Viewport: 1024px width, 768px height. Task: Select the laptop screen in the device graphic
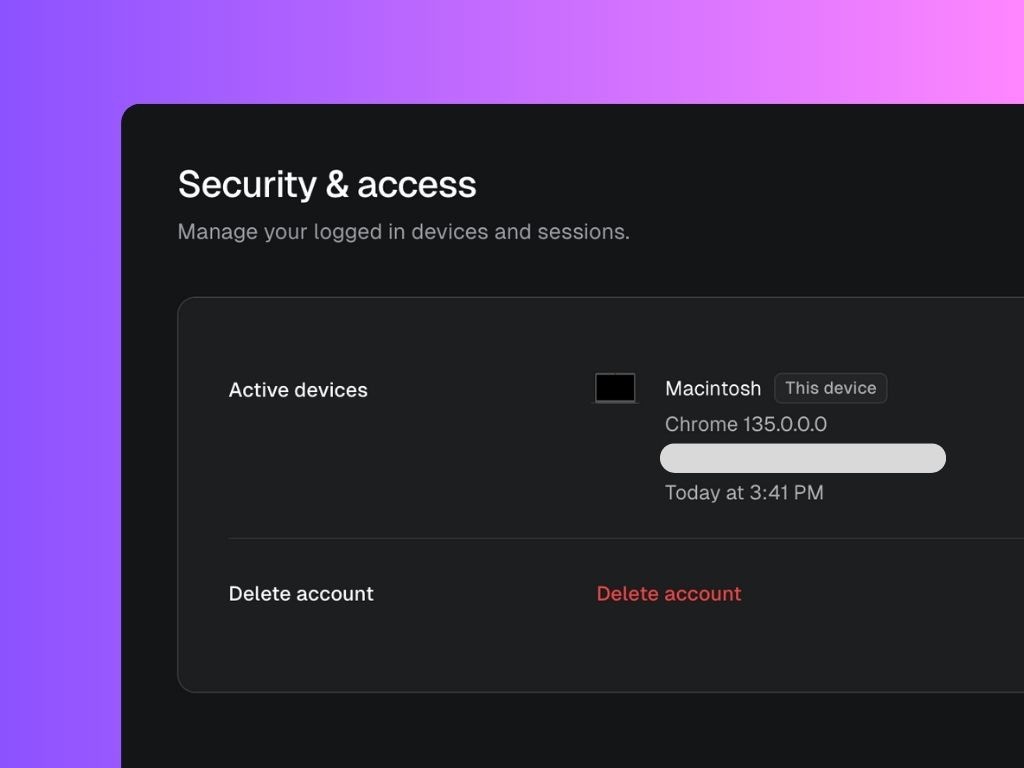[x=615, y=385]
